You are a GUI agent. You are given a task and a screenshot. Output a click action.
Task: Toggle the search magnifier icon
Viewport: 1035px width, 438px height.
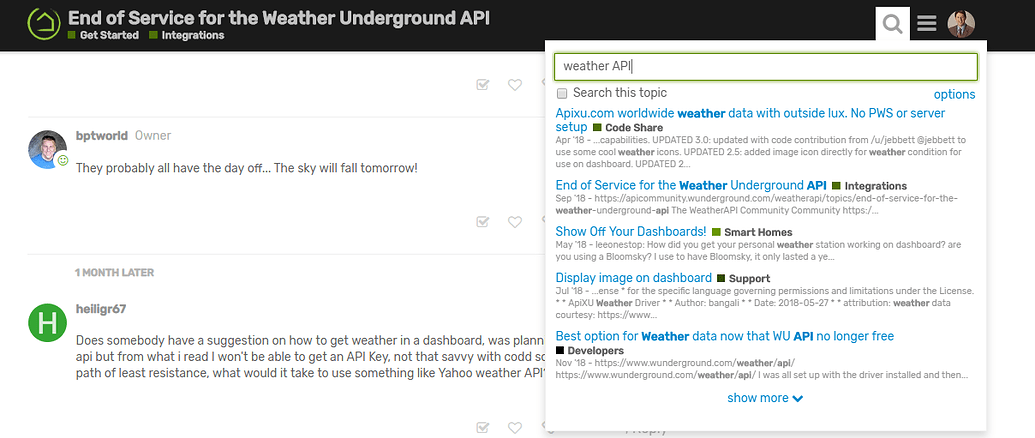[x=892, y=25]
